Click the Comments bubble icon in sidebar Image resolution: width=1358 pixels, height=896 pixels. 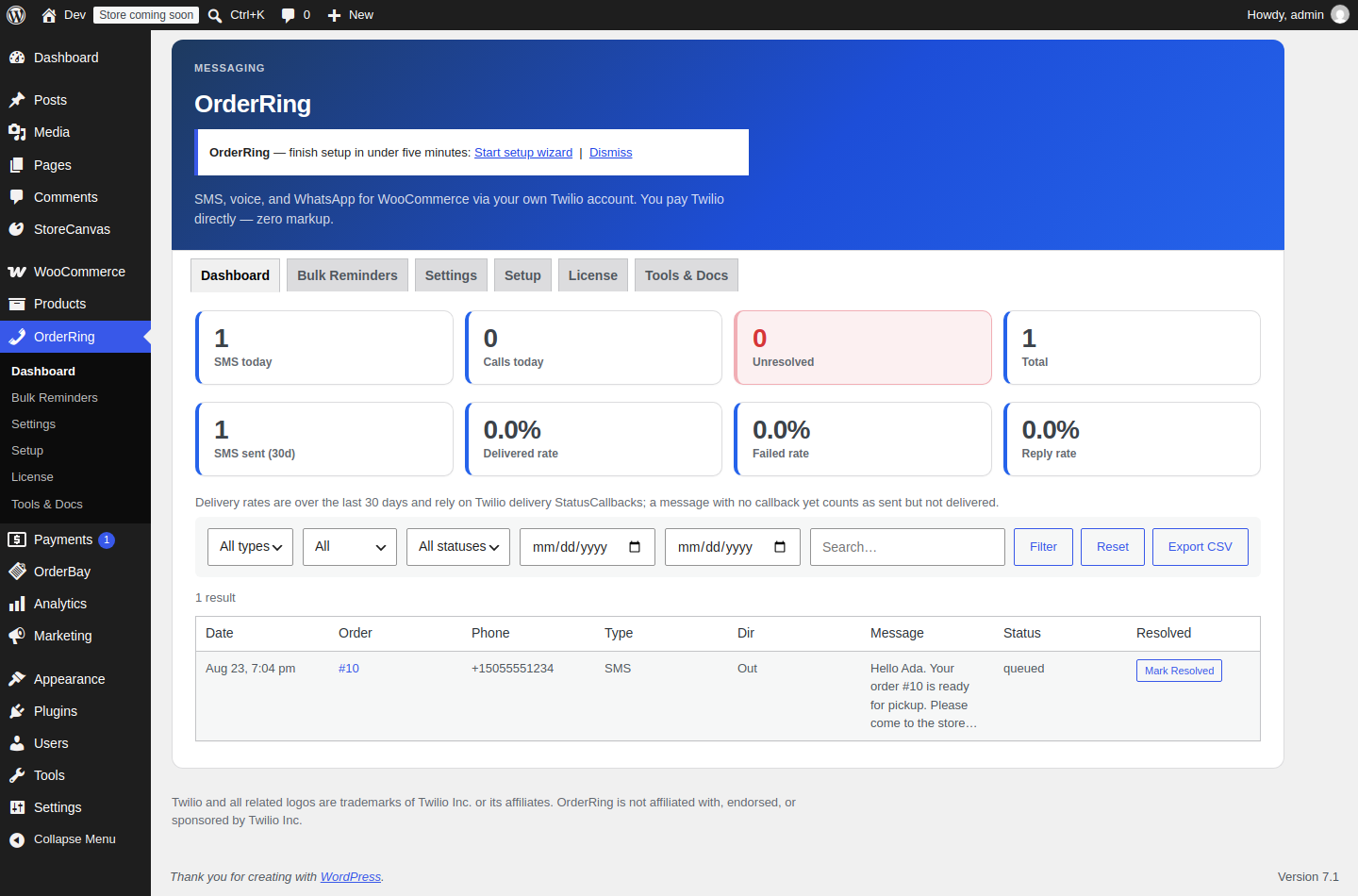pos(17,197)
